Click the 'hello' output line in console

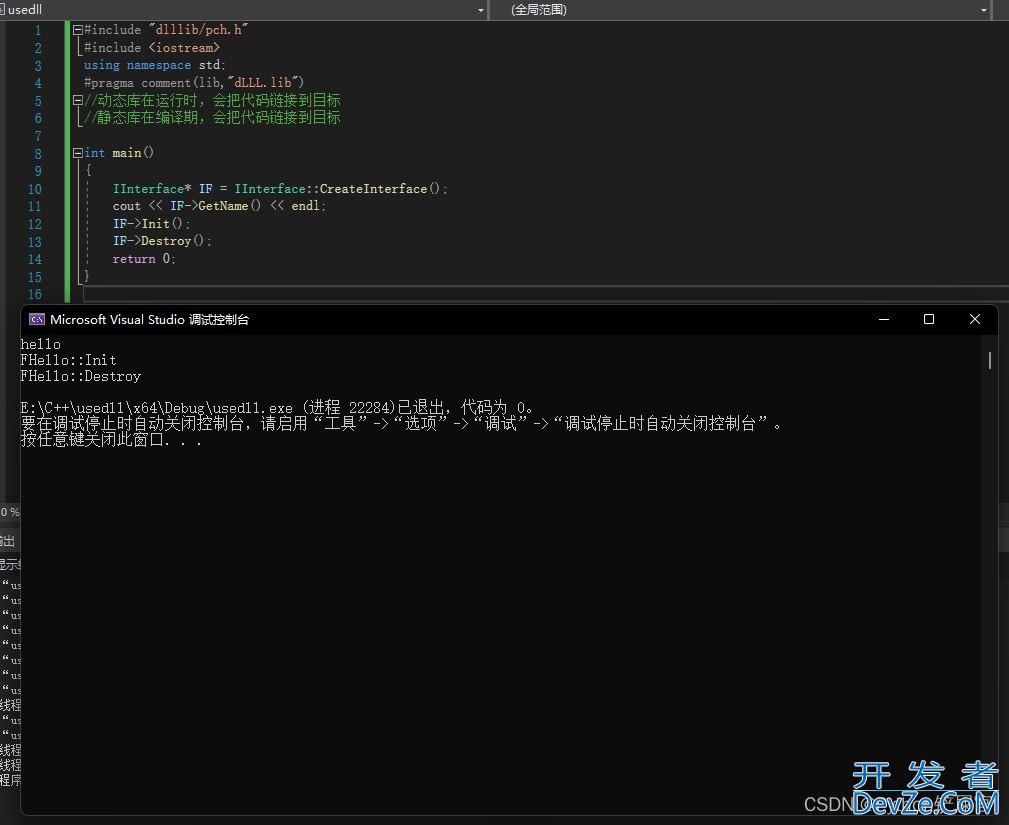click(x=41, y=344)
